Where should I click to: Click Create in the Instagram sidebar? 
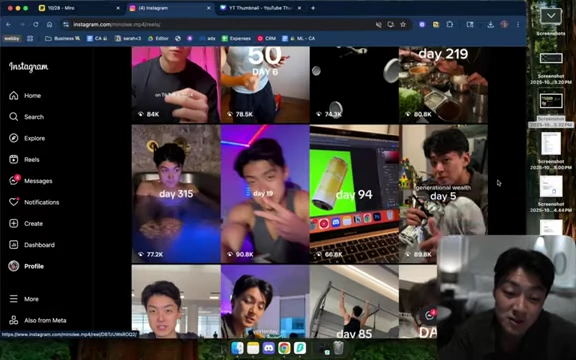pos(26,223)
